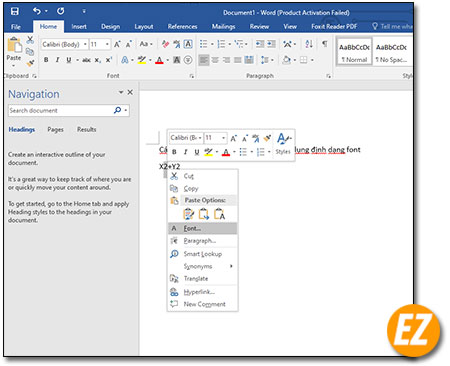Image resolution: width=450 pixels, height=366 pixels.
Task: Click the Multilevel list icon in ribbon
Action: [239, 44]
